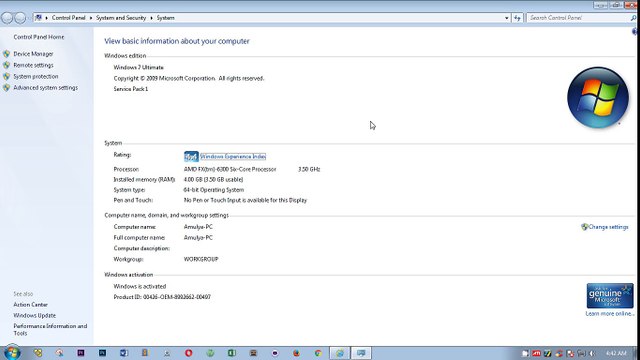
Task: Open the Windows Experience Index link
Action: [x=233, y=156]
